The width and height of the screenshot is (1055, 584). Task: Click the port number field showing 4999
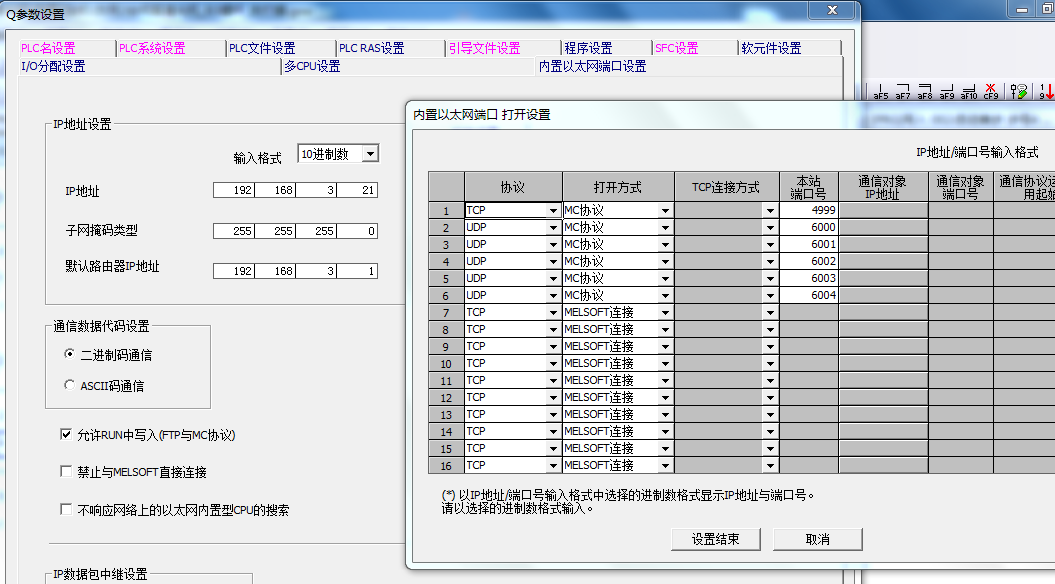click(x=808, y=211)
